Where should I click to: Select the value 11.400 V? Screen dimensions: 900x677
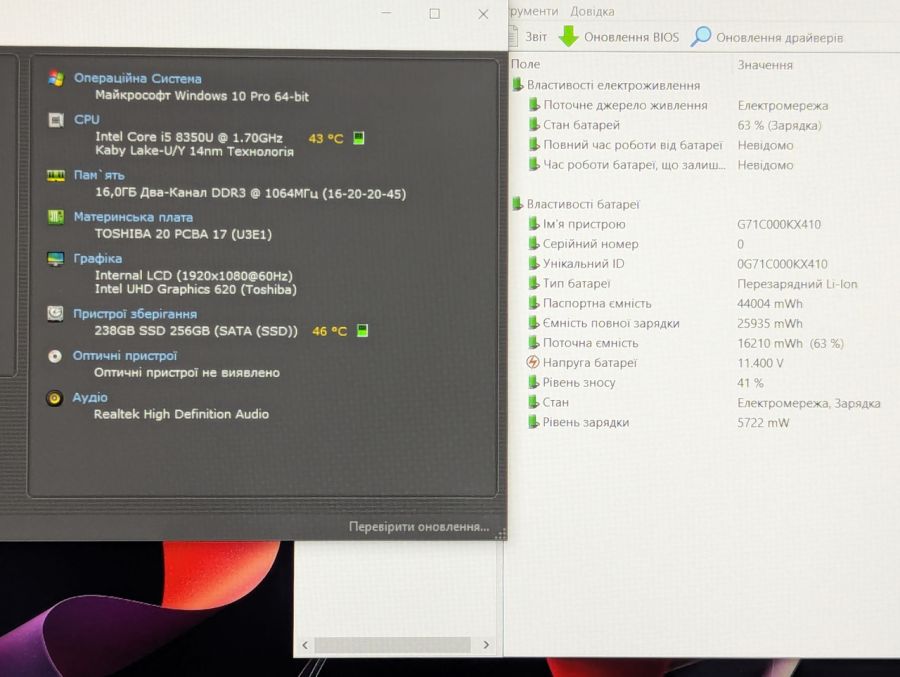(760, 363)
